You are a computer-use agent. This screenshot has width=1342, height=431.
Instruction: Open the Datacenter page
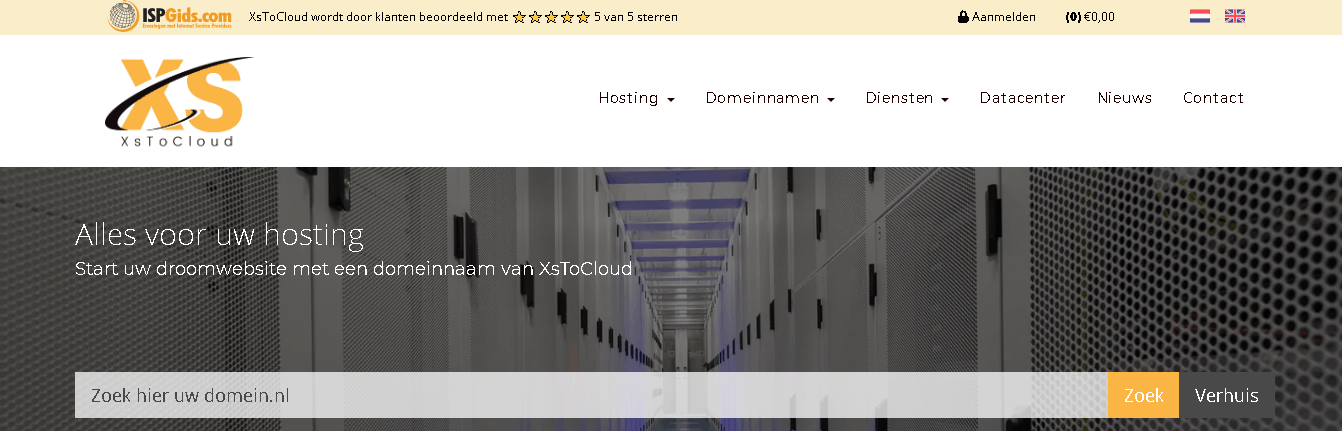[x=1022, y=98]
